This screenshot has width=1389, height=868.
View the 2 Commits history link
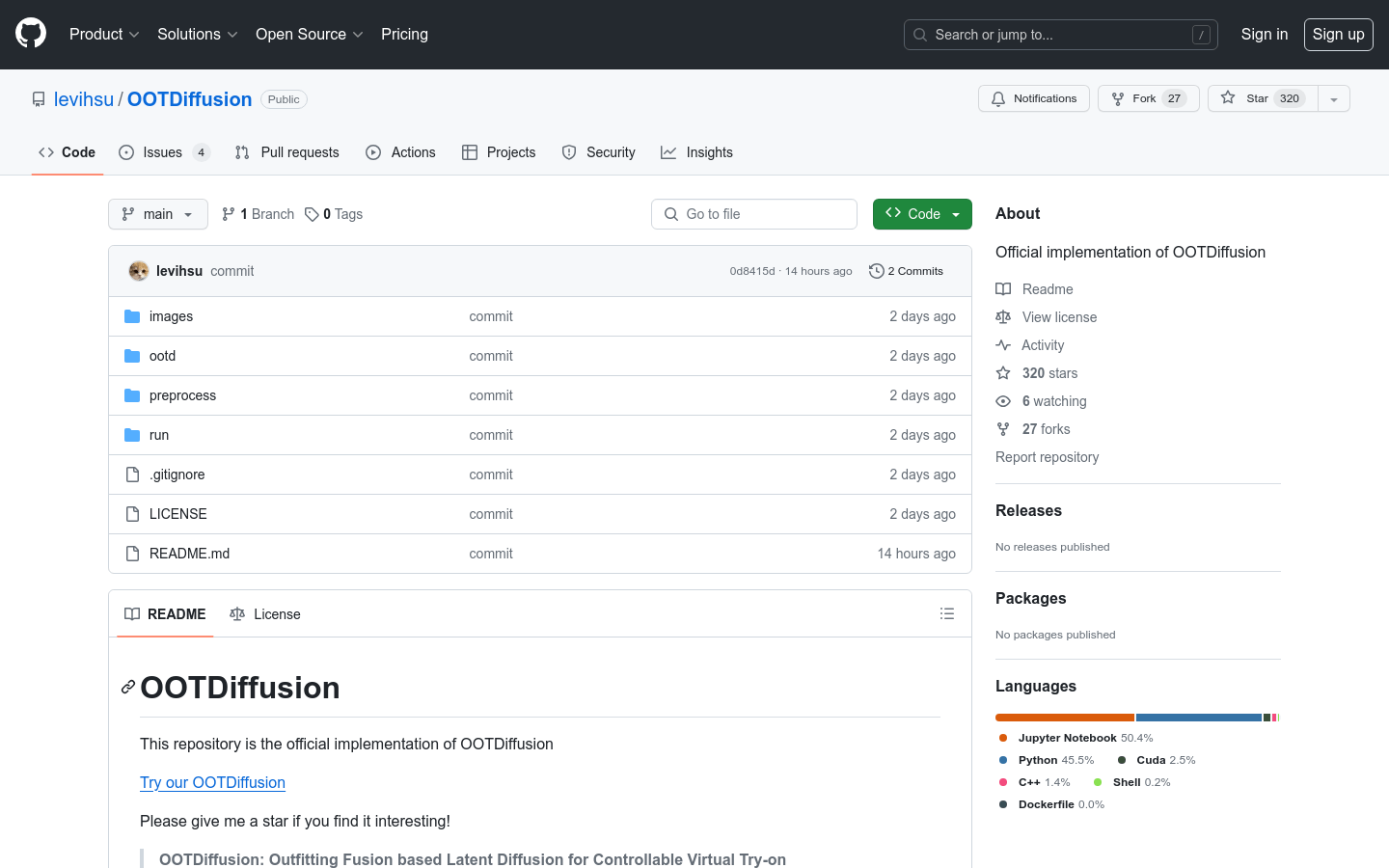(906, 271)
